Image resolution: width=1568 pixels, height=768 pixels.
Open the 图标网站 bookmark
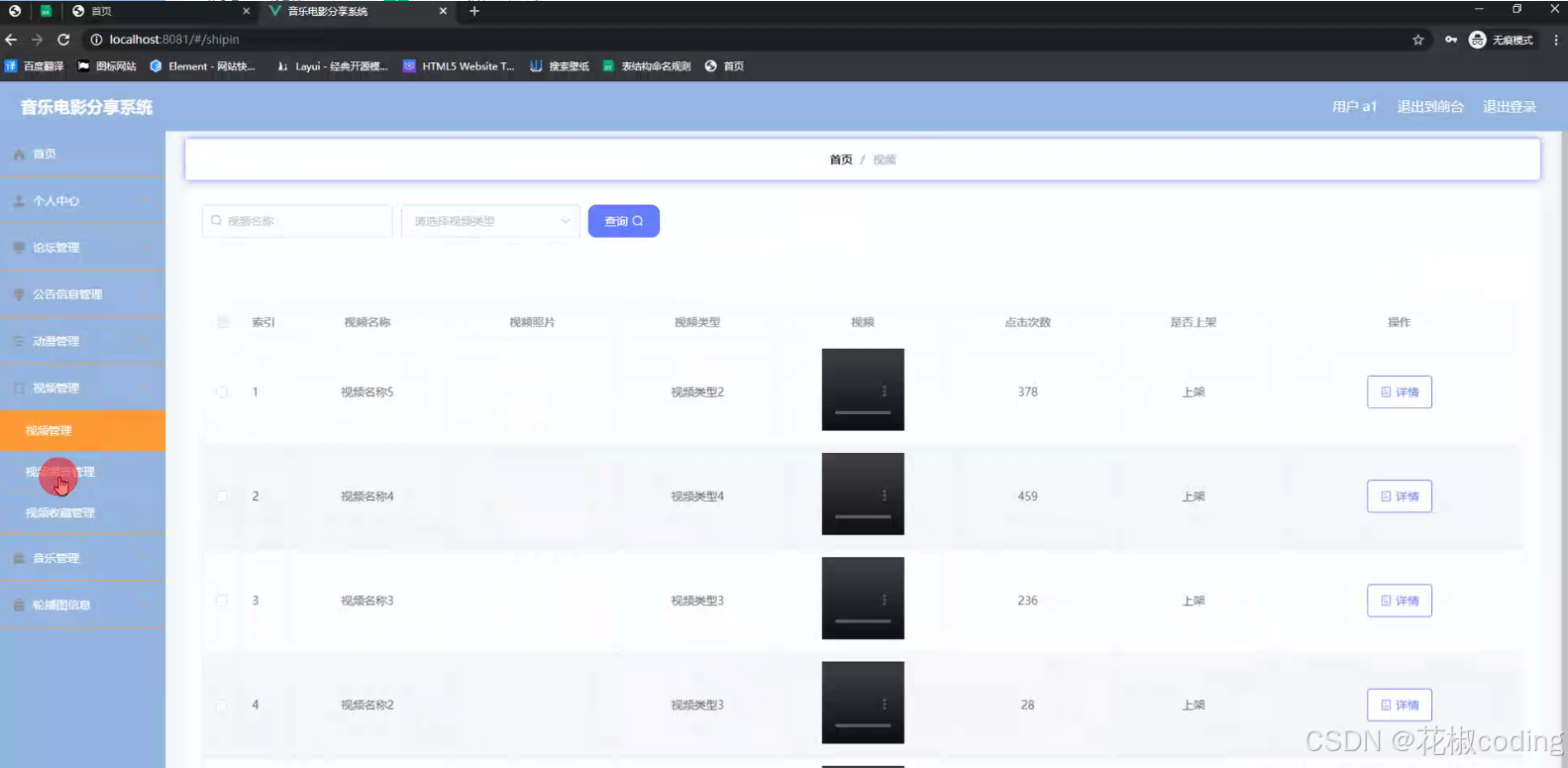(107, 66)
